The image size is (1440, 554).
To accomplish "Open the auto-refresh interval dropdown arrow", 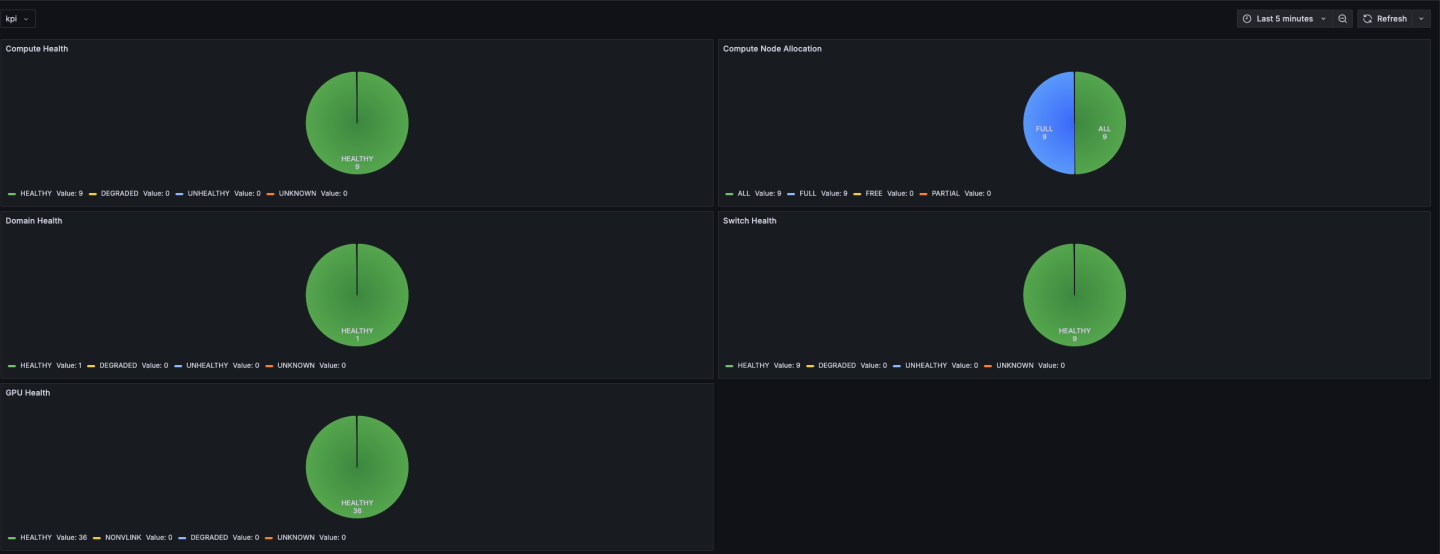I will 1421,19.
